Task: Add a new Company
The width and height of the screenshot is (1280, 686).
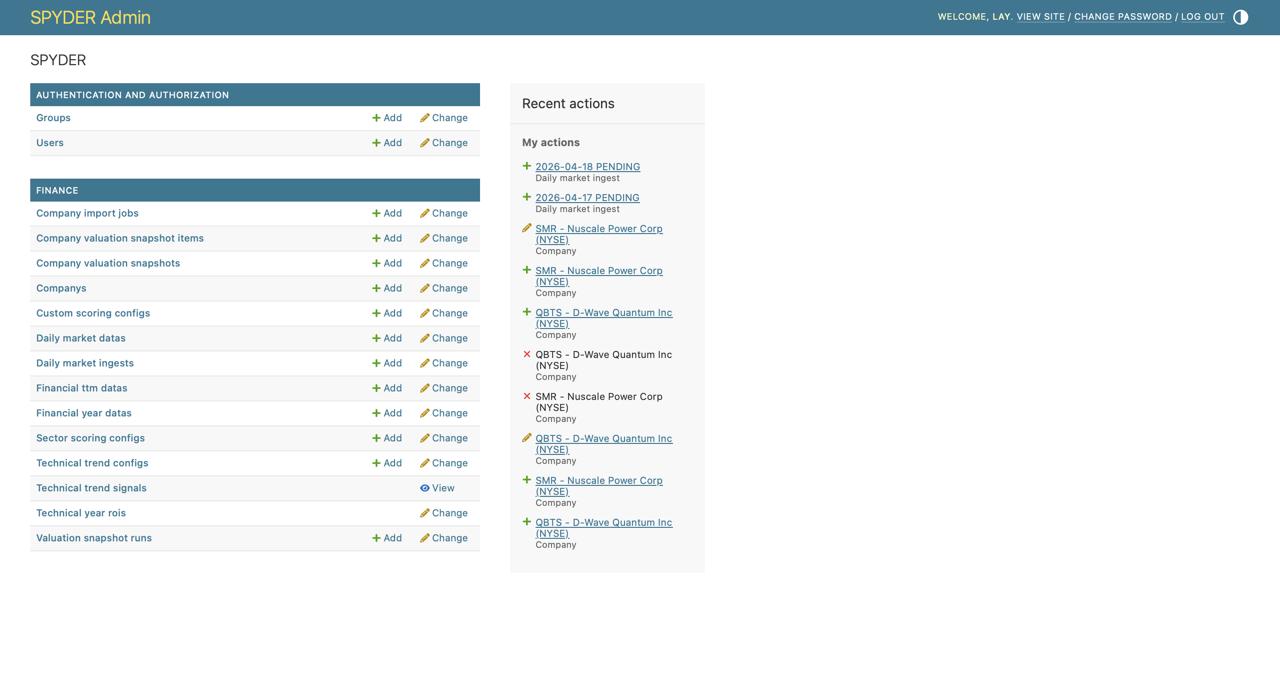Action: pyautogui.click(x=387, y=288)
